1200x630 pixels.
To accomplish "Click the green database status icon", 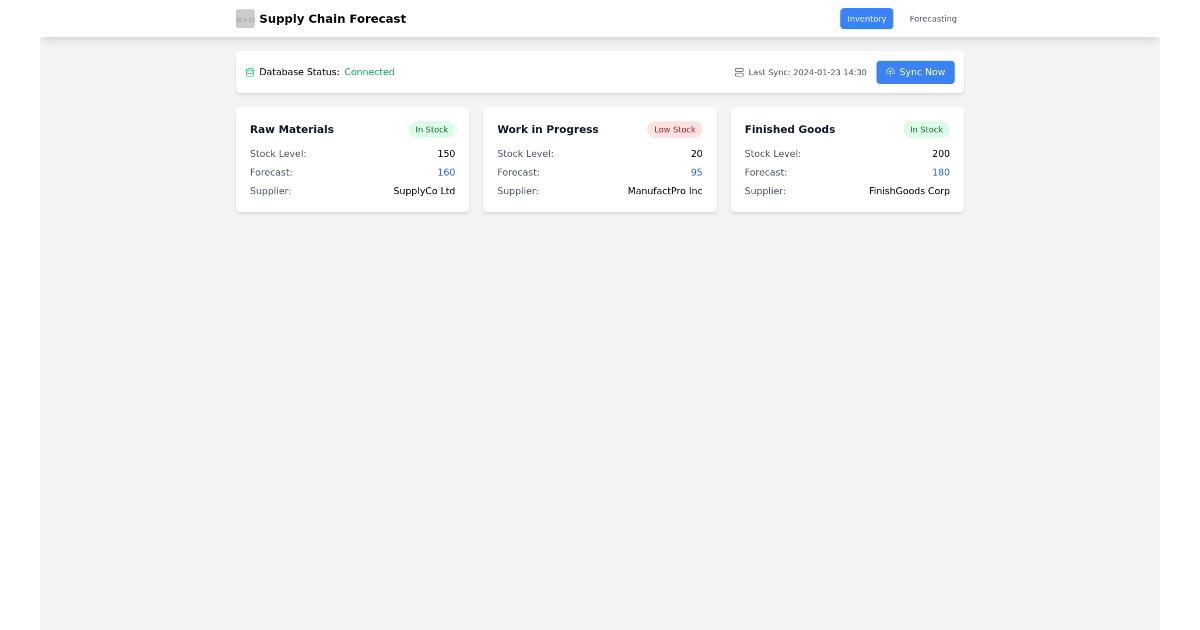I will pos(249,72).
